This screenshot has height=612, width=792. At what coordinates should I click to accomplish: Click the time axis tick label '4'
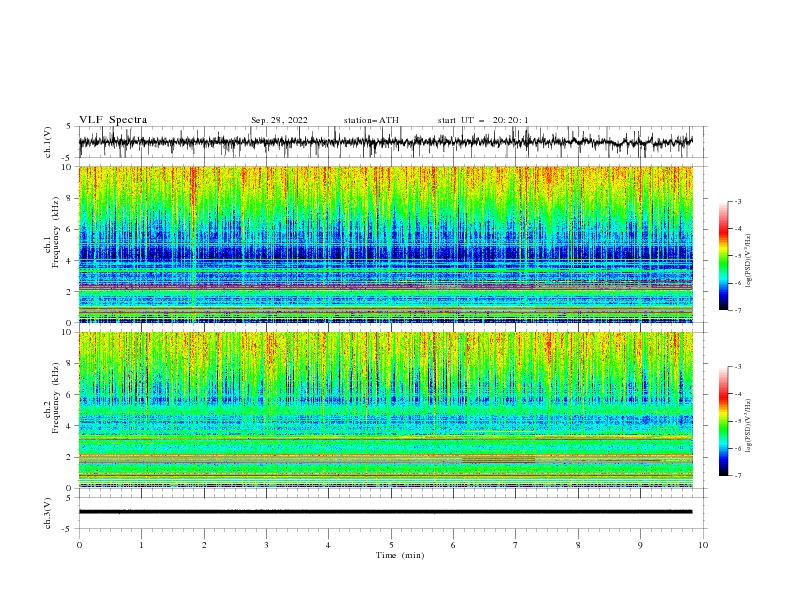pyautogui.click(x=328, y=545)
